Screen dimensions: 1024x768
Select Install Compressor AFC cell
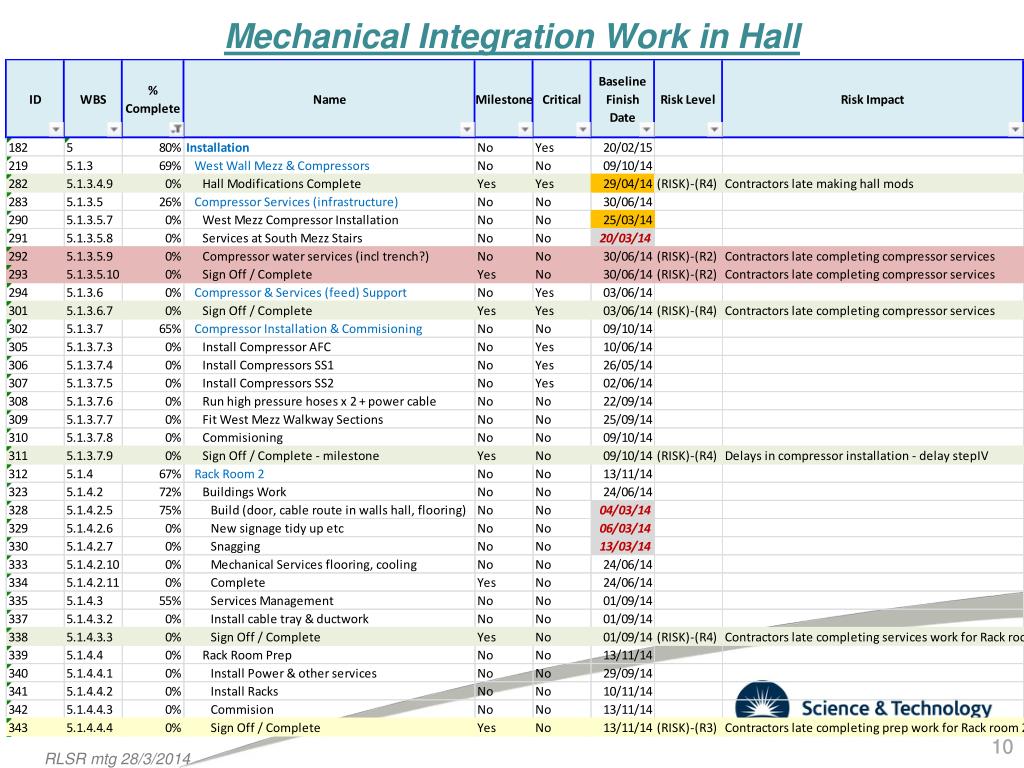[x=330, y=347]
